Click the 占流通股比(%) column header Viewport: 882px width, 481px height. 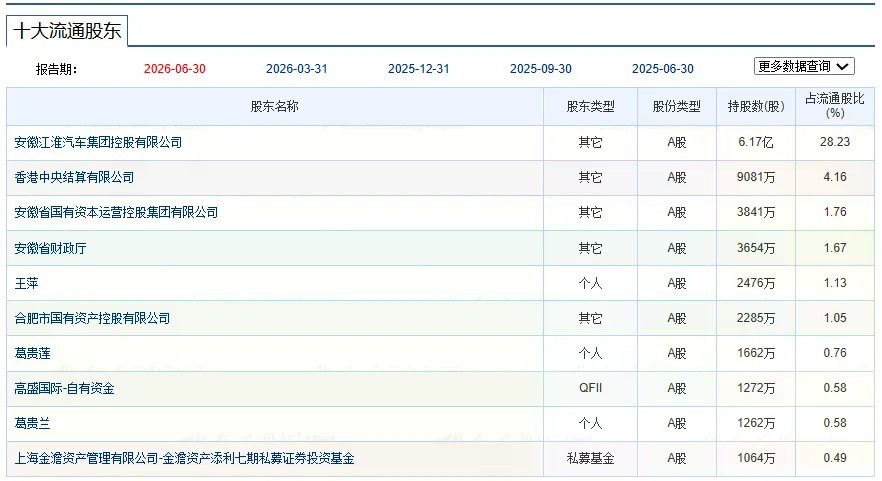point(835,106)
